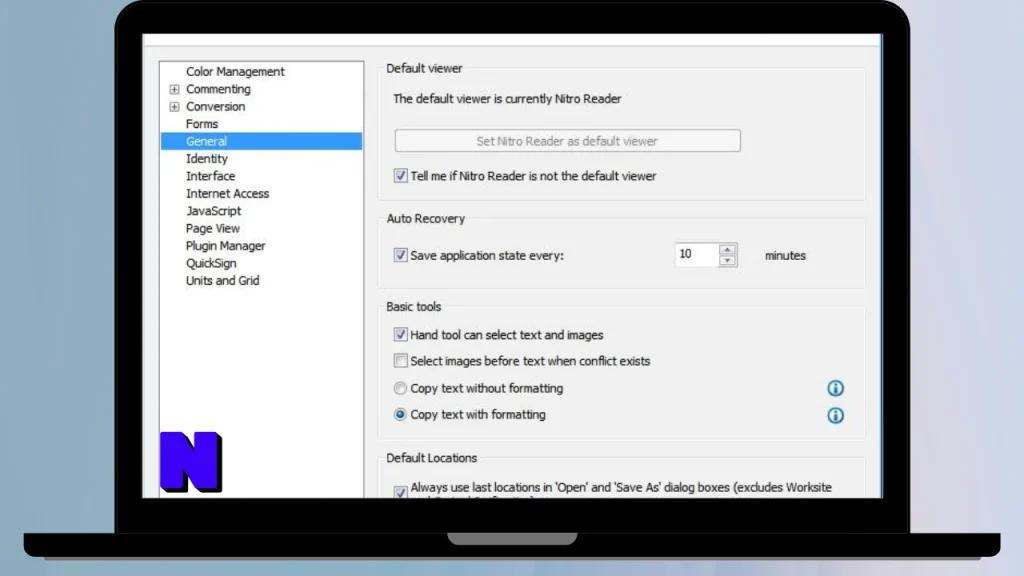Click the blue N logo
This screenshot has height=576, width=1024.
coord(191,462)
